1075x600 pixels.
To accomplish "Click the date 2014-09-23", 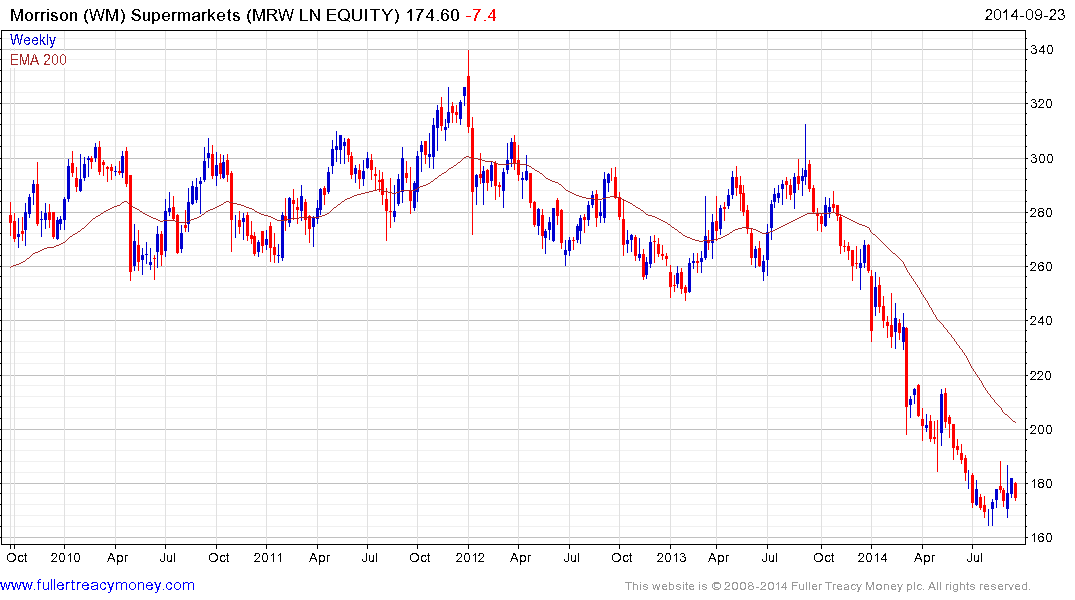I will pyautogui.click(x=1024, y=14).
